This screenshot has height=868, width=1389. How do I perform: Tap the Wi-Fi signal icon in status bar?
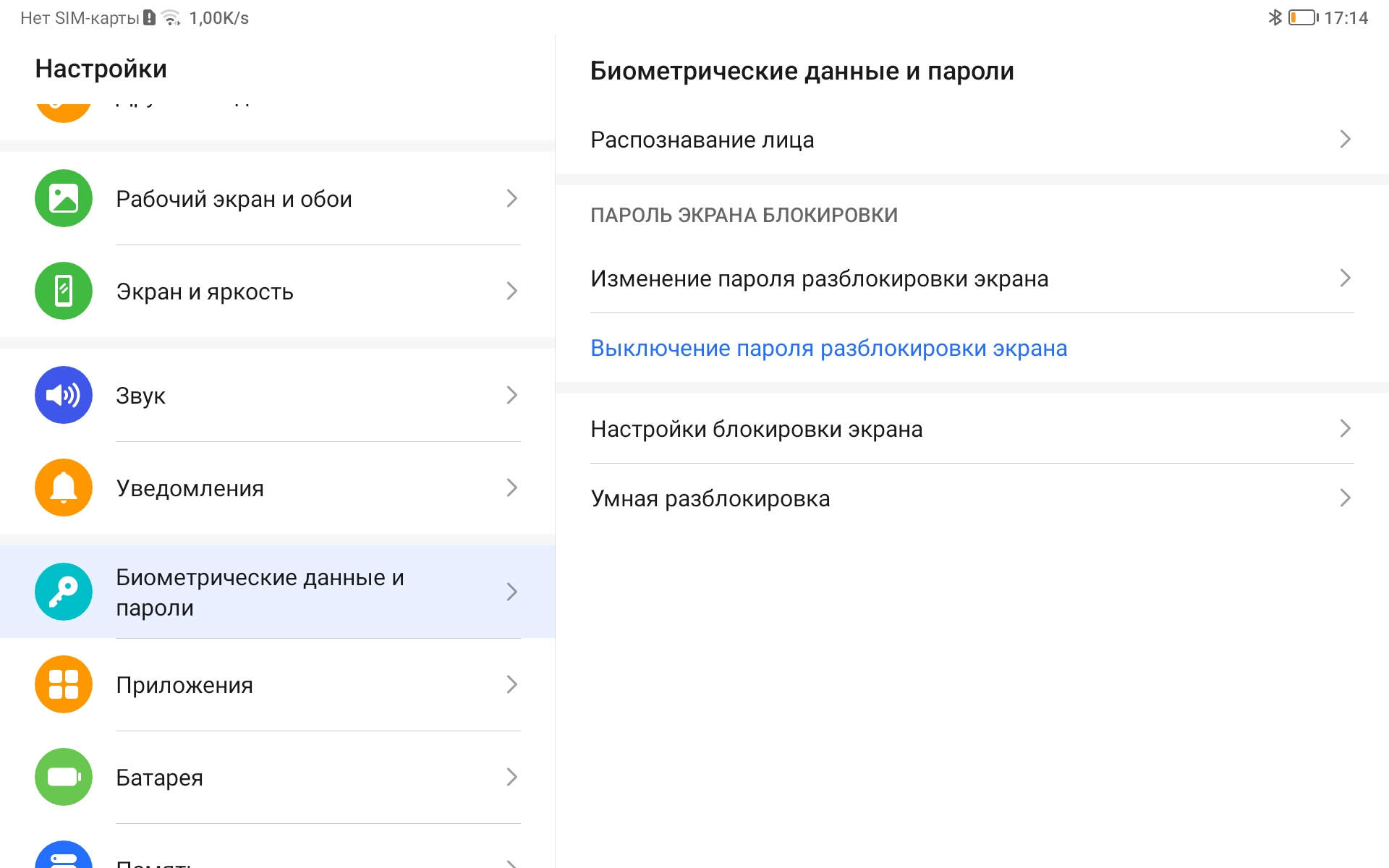click(171, 17)
